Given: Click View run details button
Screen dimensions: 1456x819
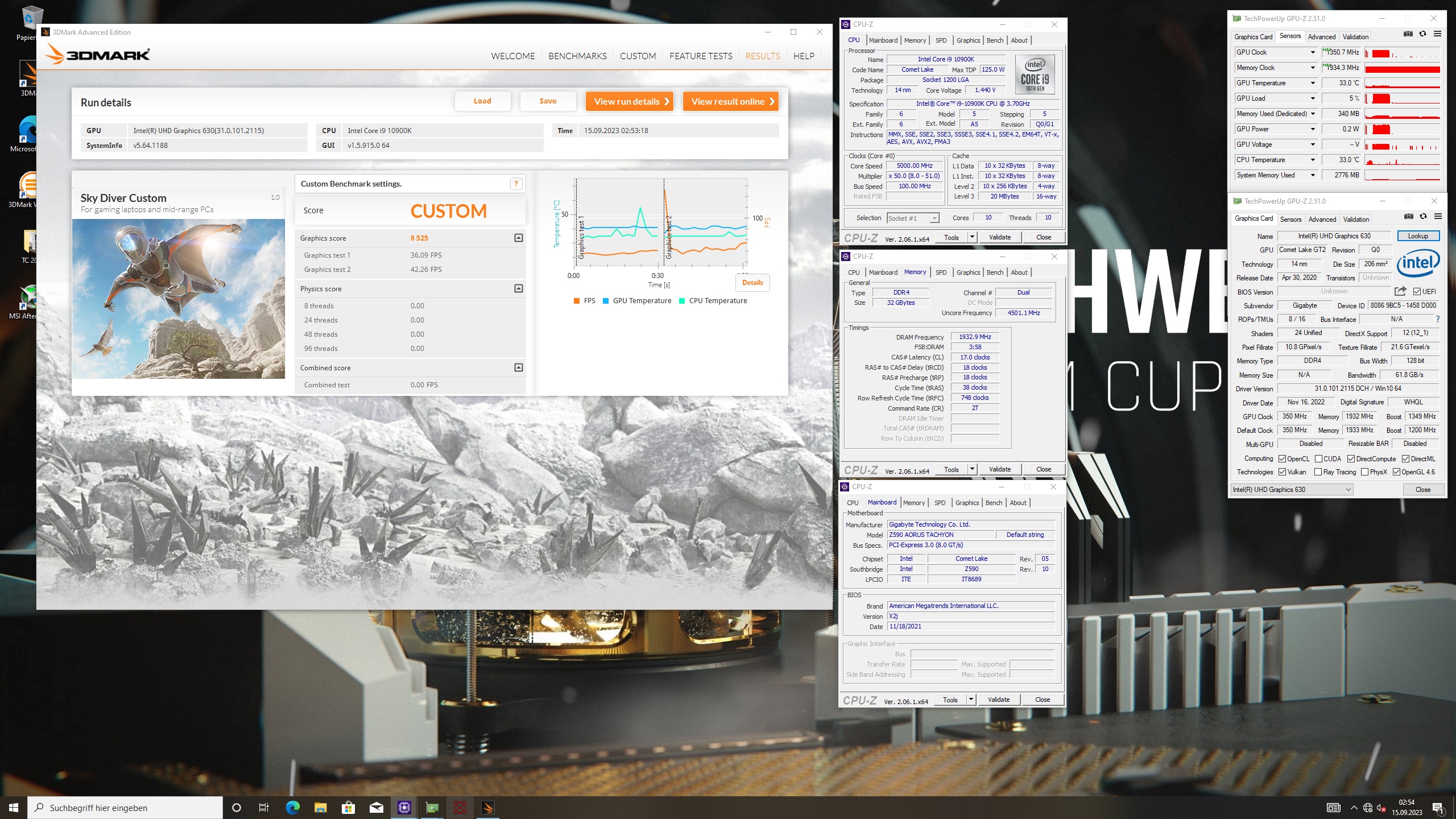Looking at the screenshot, I should [x=630, y=101].
